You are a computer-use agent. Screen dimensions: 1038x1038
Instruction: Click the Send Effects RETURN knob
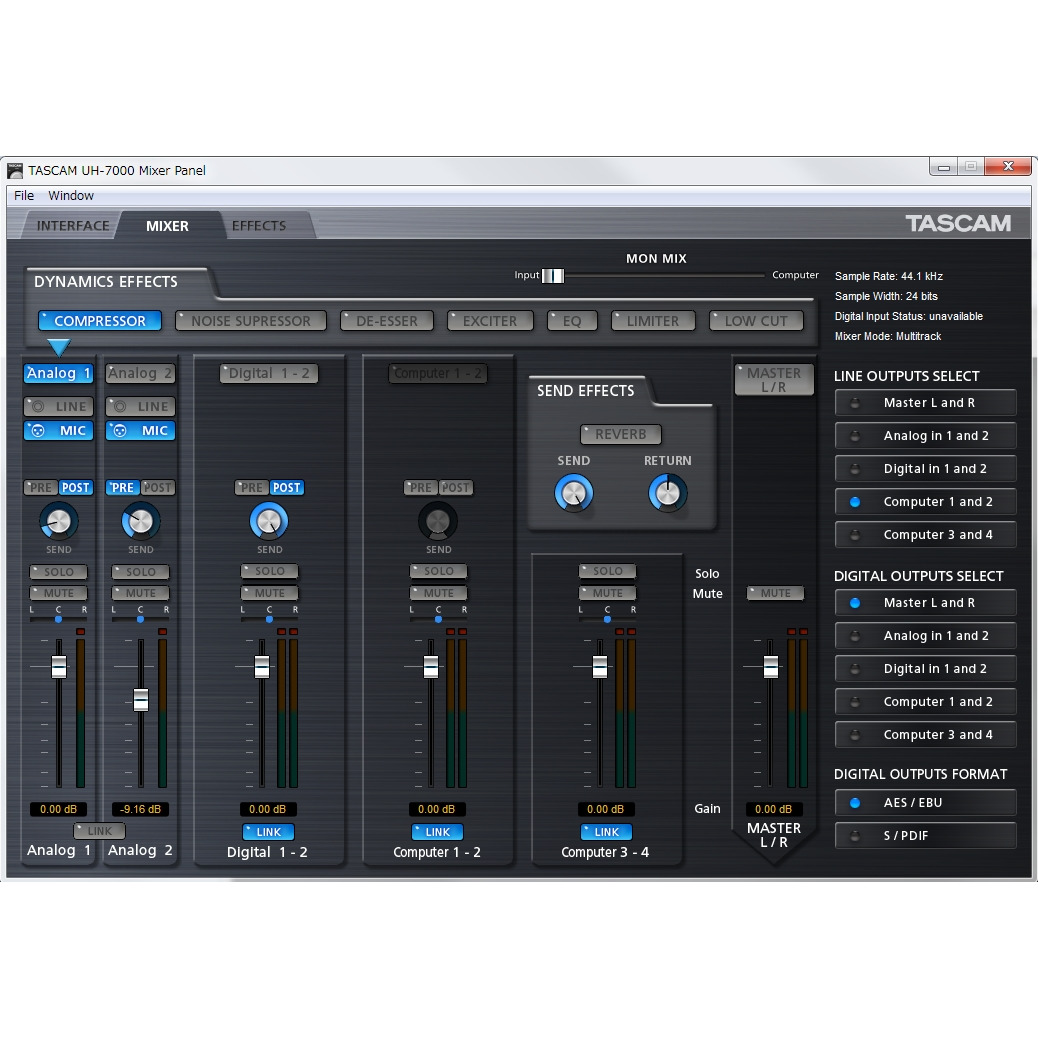[667, 494]
